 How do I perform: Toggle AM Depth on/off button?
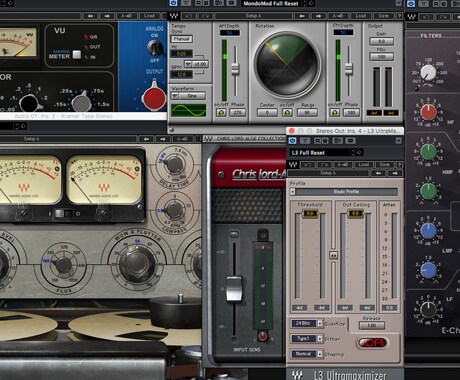221,113
